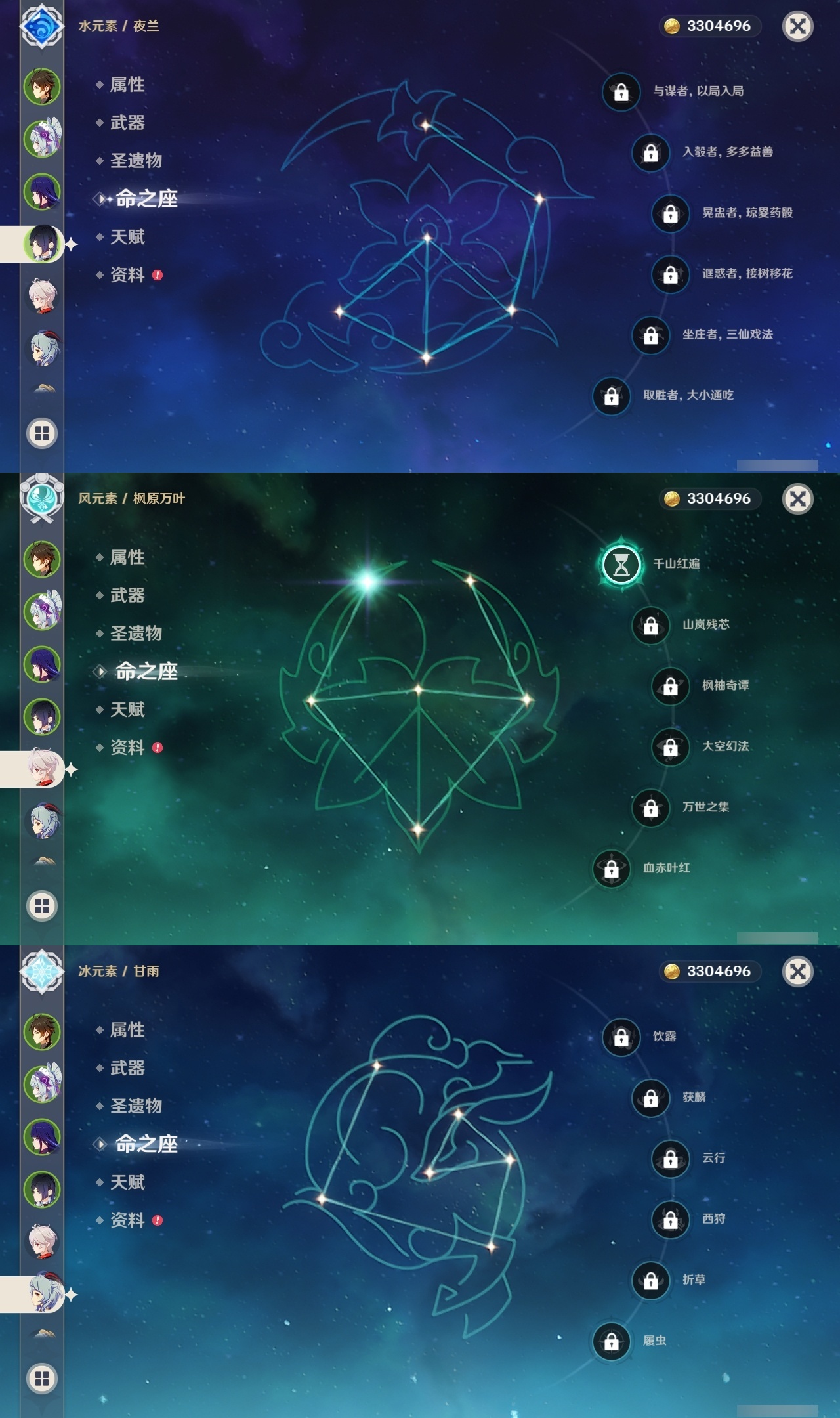Choose the white-haired Kazuha avatar in Ganyu screen
The height and width of the screenshot is (1418, 840).
[43, 1241]
